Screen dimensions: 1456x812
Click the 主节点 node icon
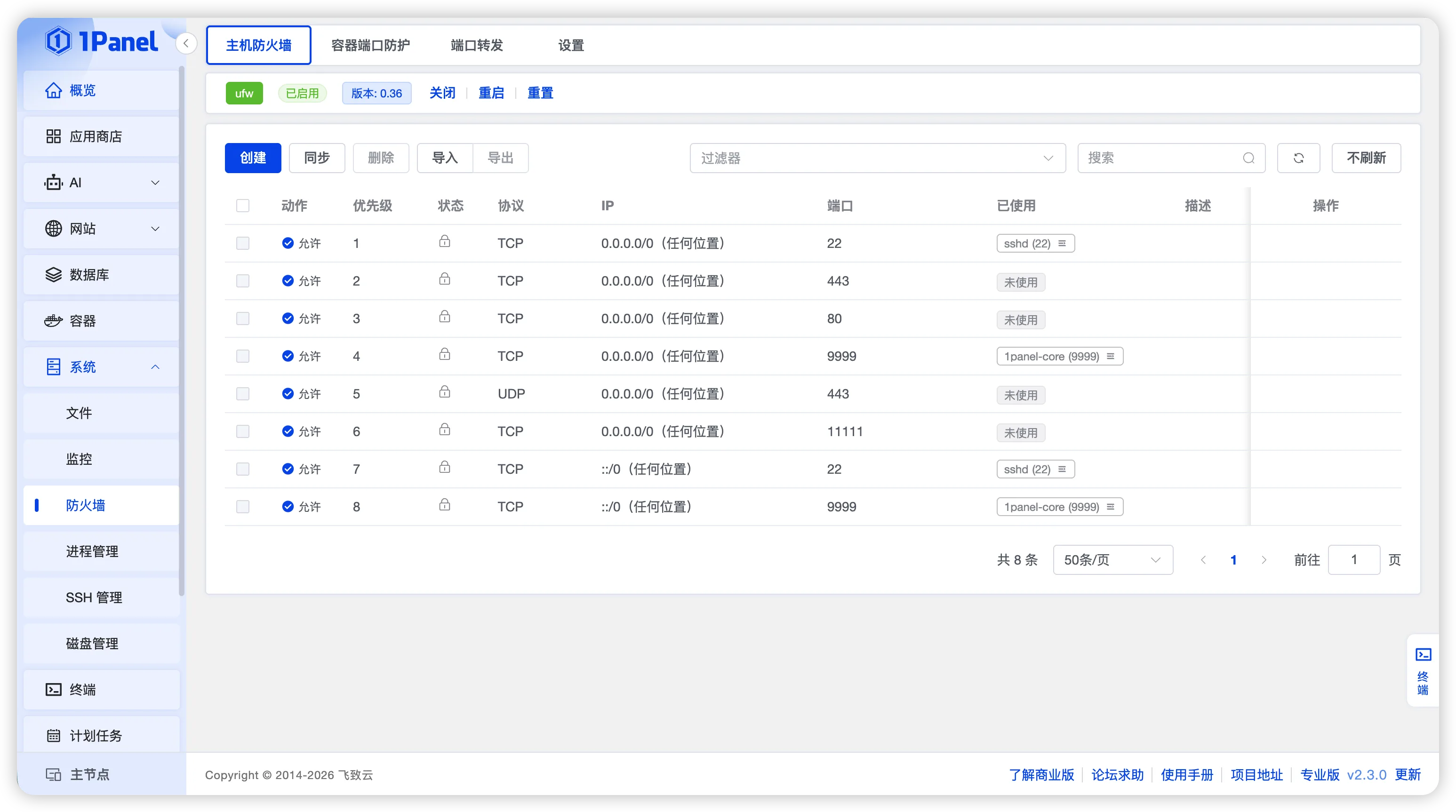53,774
